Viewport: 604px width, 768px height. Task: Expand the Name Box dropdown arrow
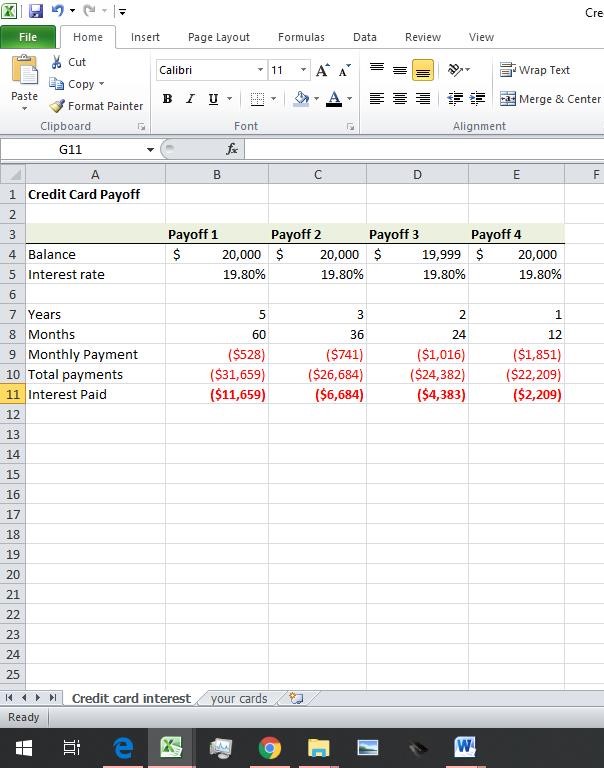[x=151, y=149]
